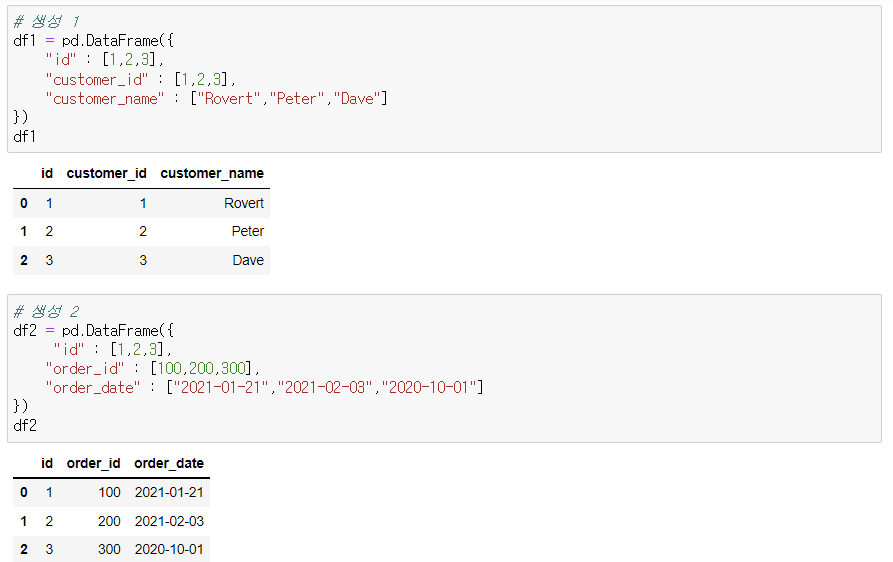Select the '300' order_id cell
This screenshot has width=893, height=562.
click(x=109, y=549)
